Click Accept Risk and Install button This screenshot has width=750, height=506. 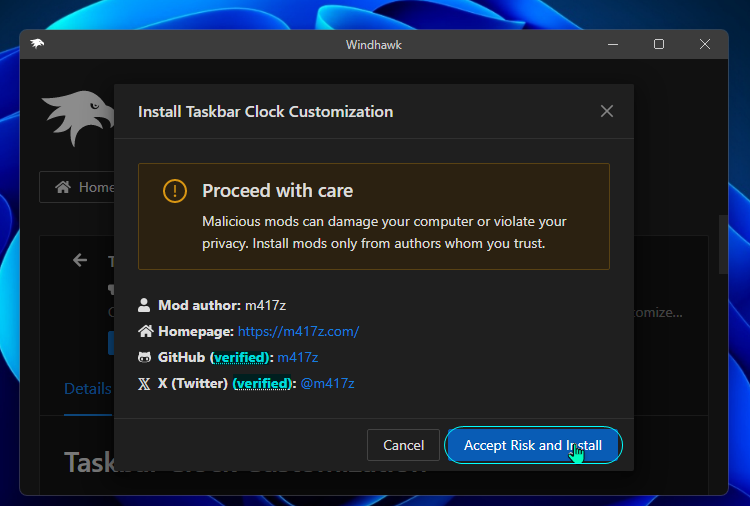point(533,445)
